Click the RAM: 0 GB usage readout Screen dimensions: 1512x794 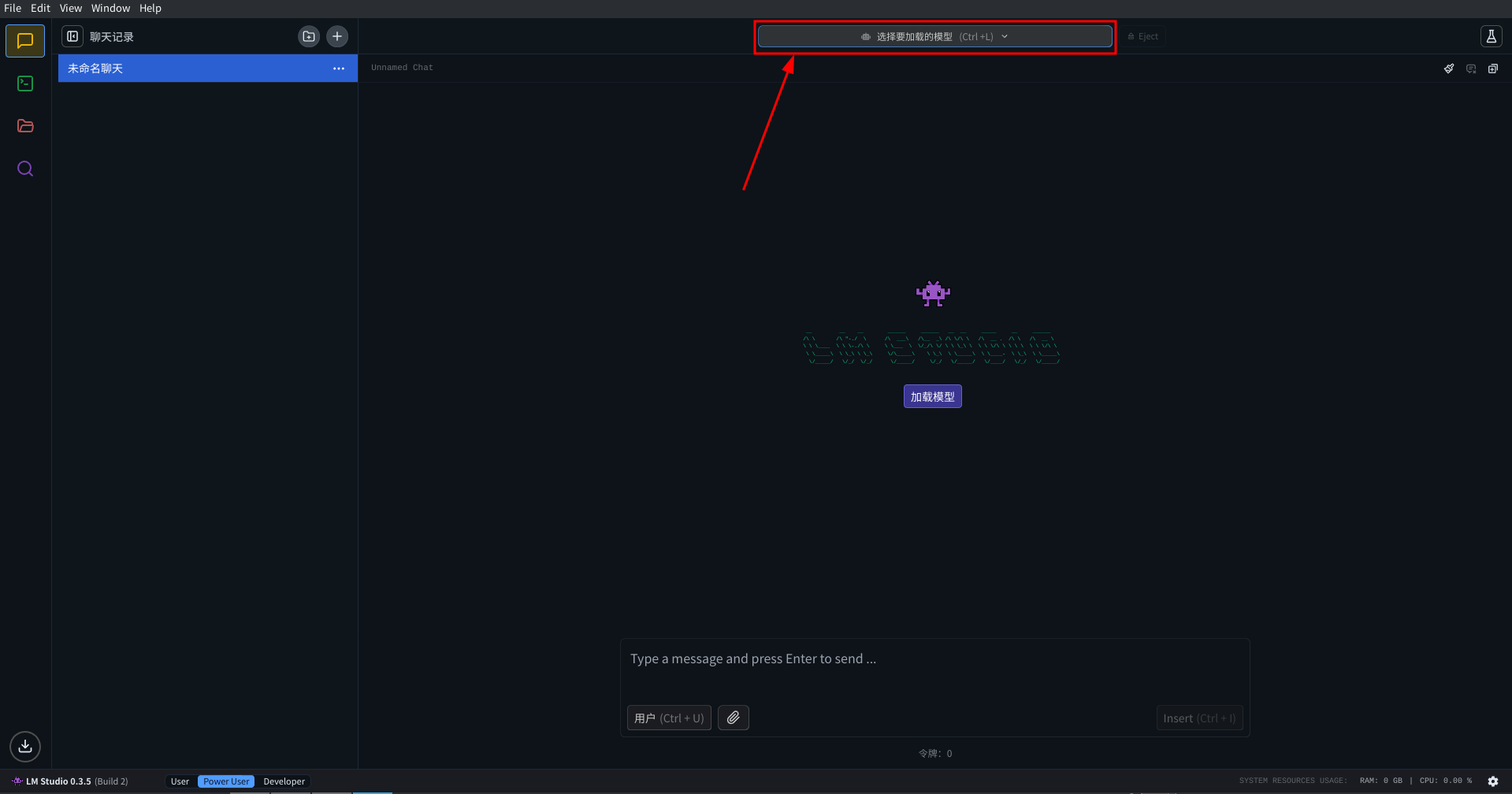pyautogui.click(x=1380, y=781)
